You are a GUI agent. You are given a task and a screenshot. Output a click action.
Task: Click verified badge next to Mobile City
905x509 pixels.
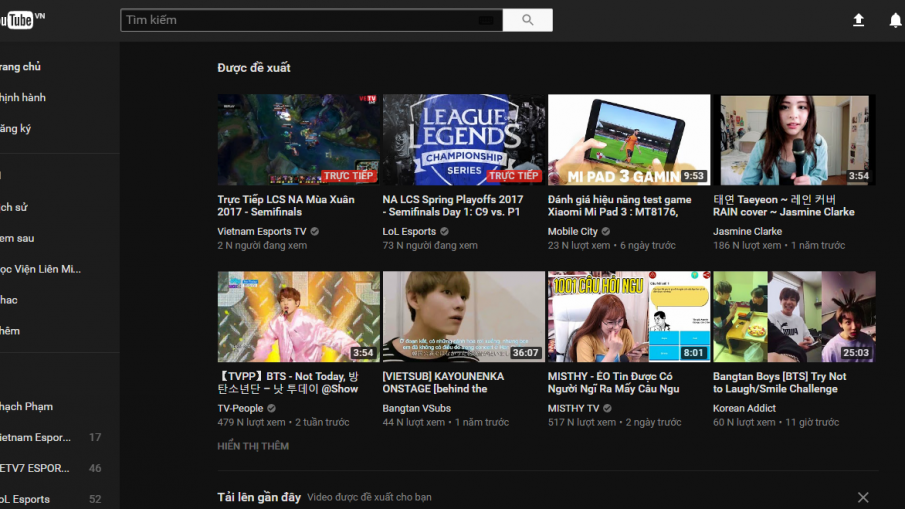point(605,231)
